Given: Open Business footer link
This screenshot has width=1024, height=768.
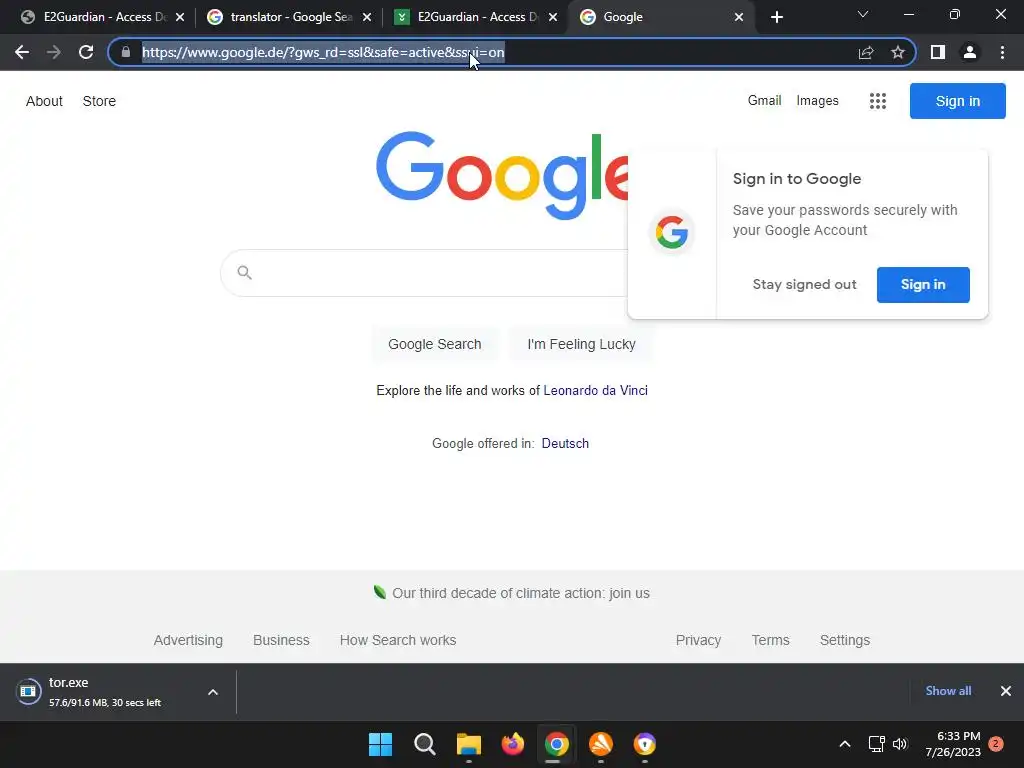Looking at the screenshot, I should coord(281,640).
